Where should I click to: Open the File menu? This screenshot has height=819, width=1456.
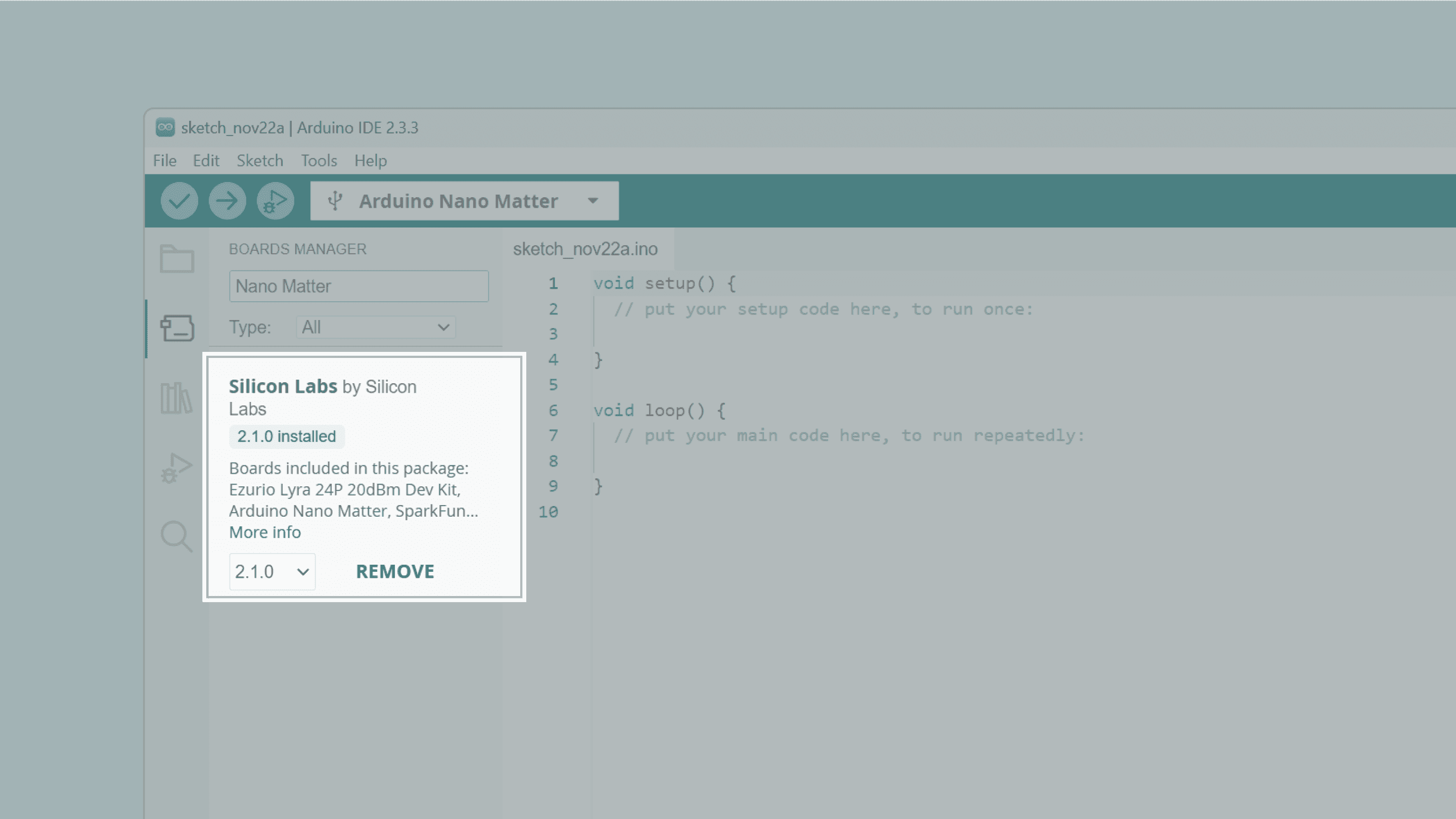pos(164,161)
